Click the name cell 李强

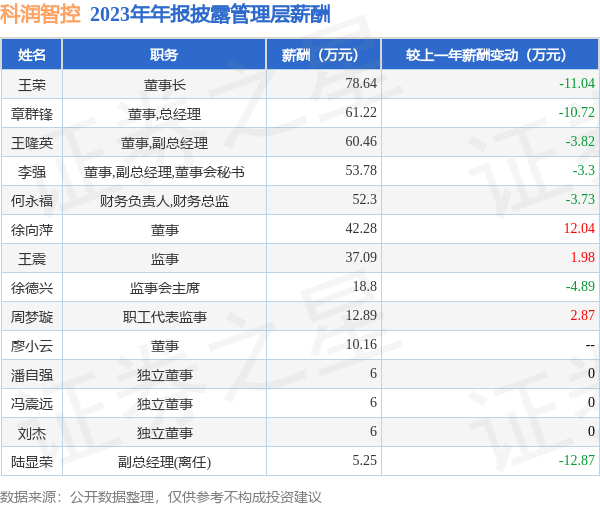pos(32,172)
